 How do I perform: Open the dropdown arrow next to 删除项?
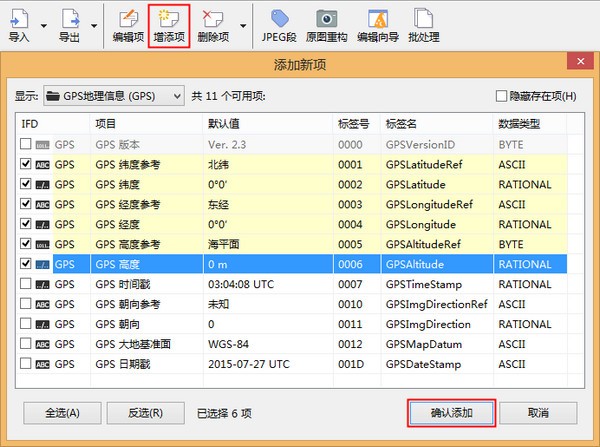(x=243, y=26)
